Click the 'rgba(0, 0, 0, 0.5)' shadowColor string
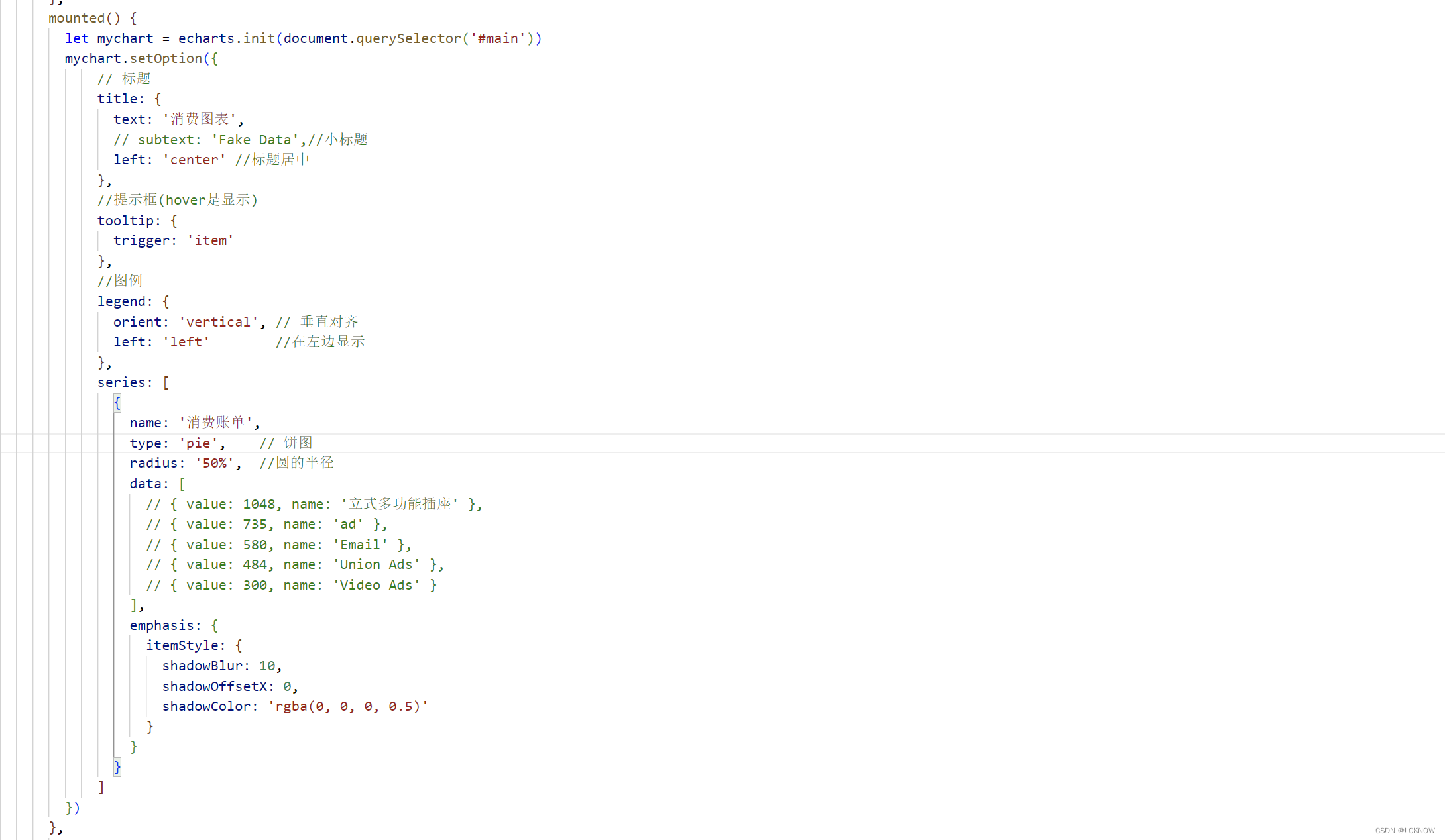Image resolution: width=1445 pixels, height=840 pixels. point(348,706)
